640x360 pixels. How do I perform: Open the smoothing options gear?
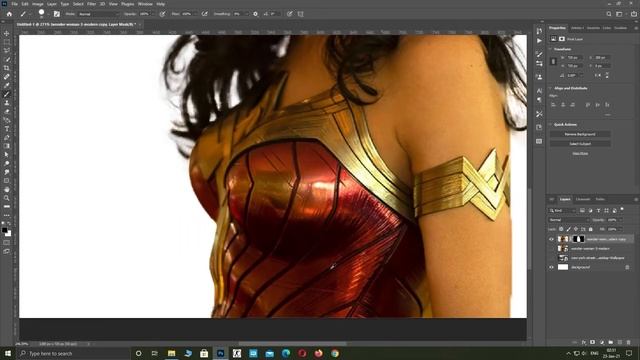pos(256,14)
